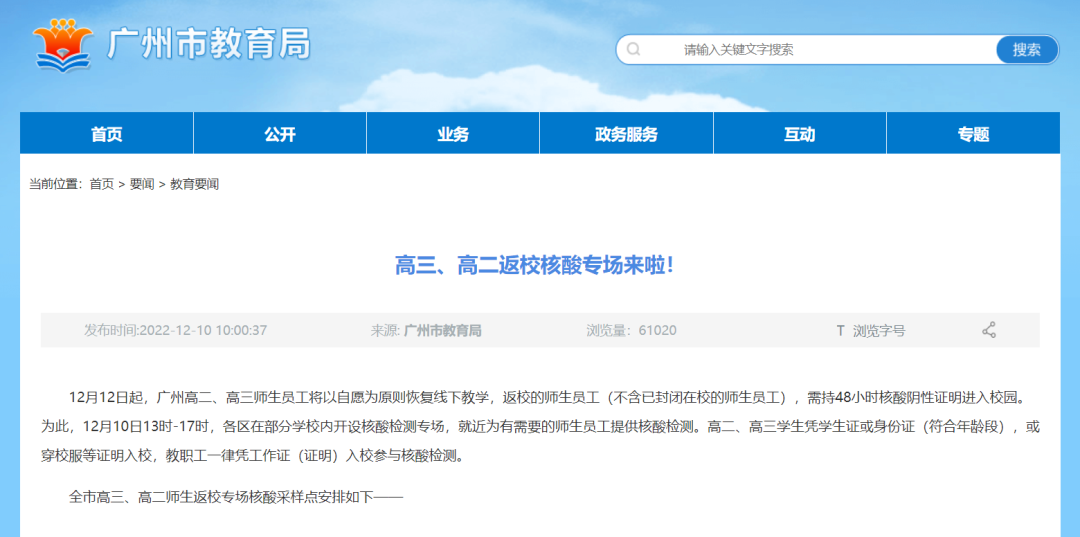Click the 浏览字号 font size option
This screenshot has height=537, width=1080.
click(x=879, y=331)
